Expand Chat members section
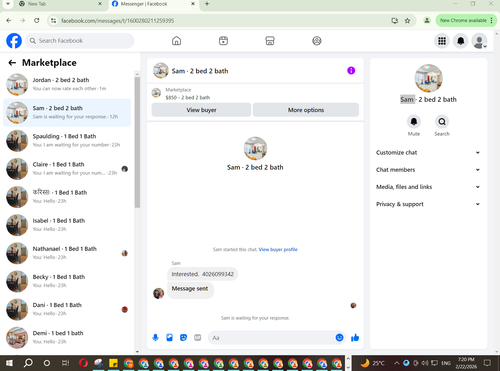Viewport: 500px width, 371px height. pyautogui.click(x=428, y=170)
